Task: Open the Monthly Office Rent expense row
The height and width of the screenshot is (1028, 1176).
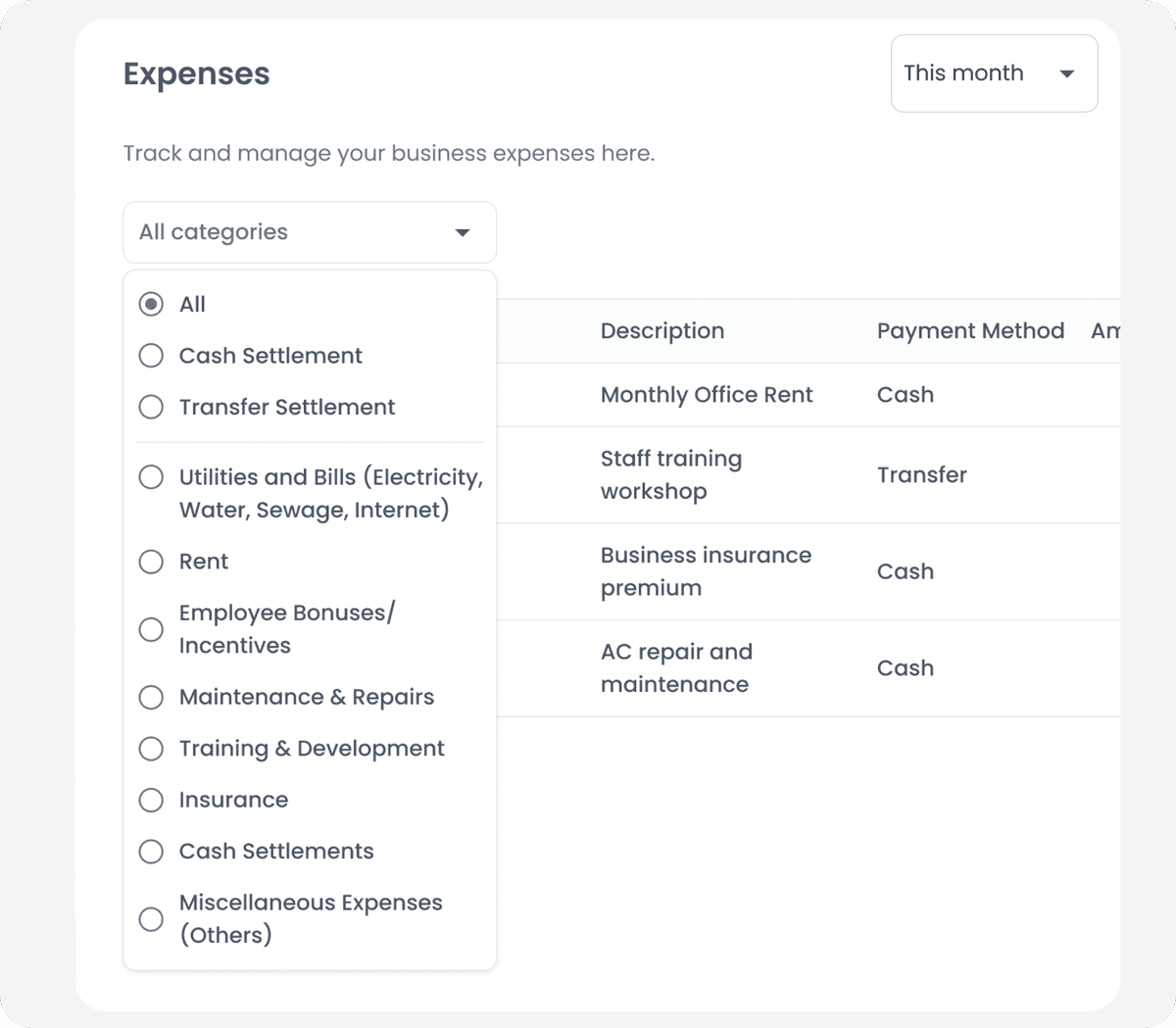Action: tap(707, 395)
